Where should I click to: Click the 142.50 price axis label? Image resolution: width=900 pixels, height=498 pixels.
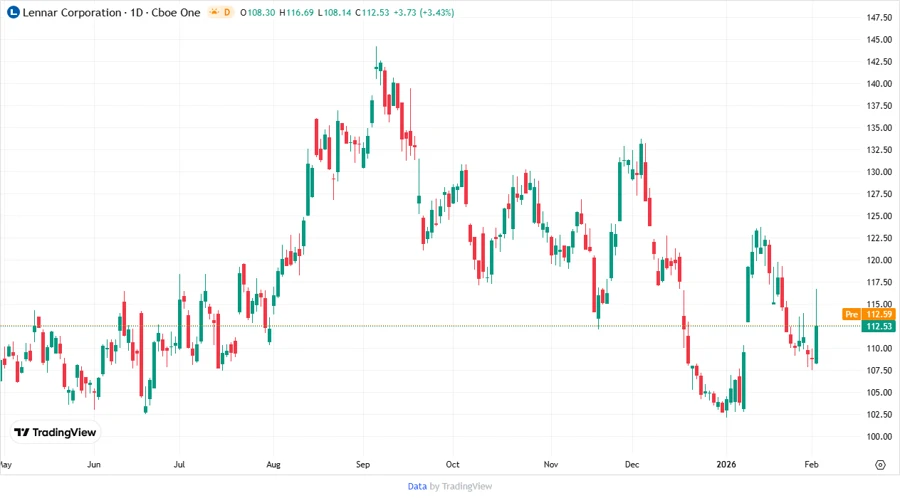pyautogui.click(x=879, y=61)
